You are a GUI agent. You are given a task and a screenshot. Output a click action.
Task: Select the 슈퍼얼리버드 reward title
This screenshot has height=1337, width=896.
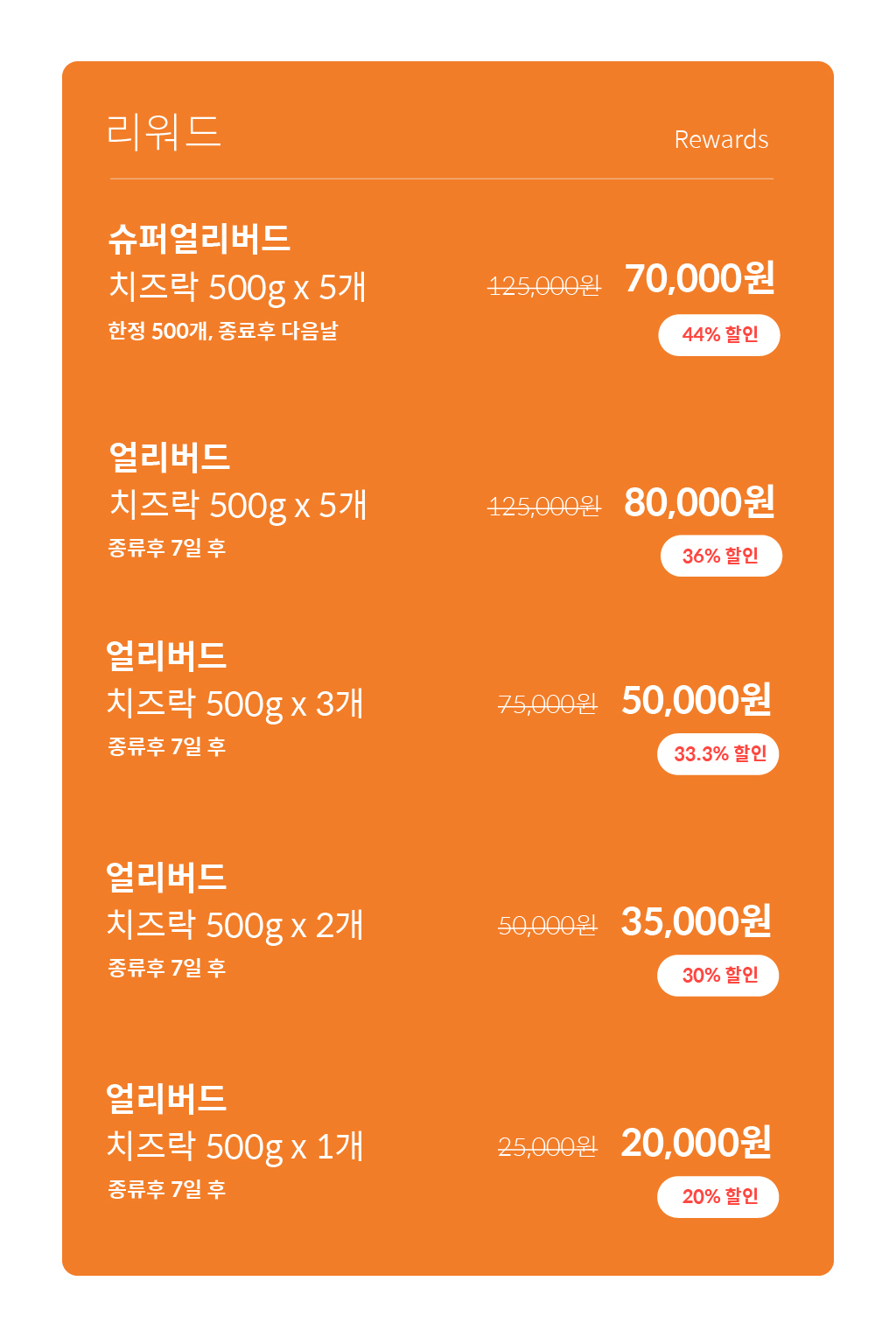199,238
